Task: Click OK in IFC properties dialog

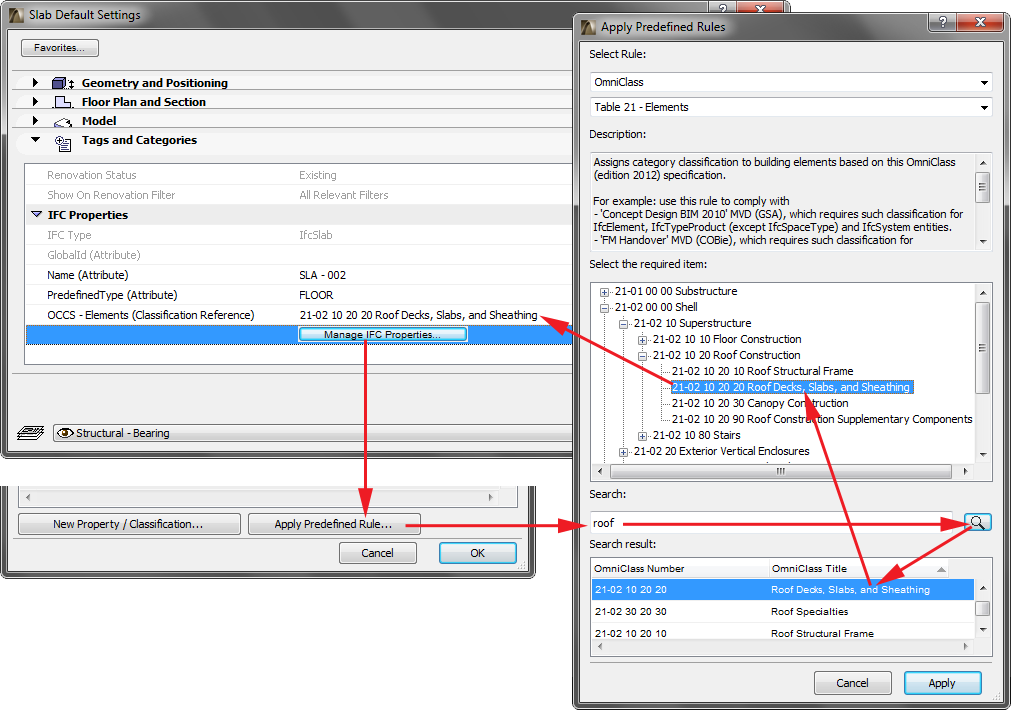Action: [478, 553]
